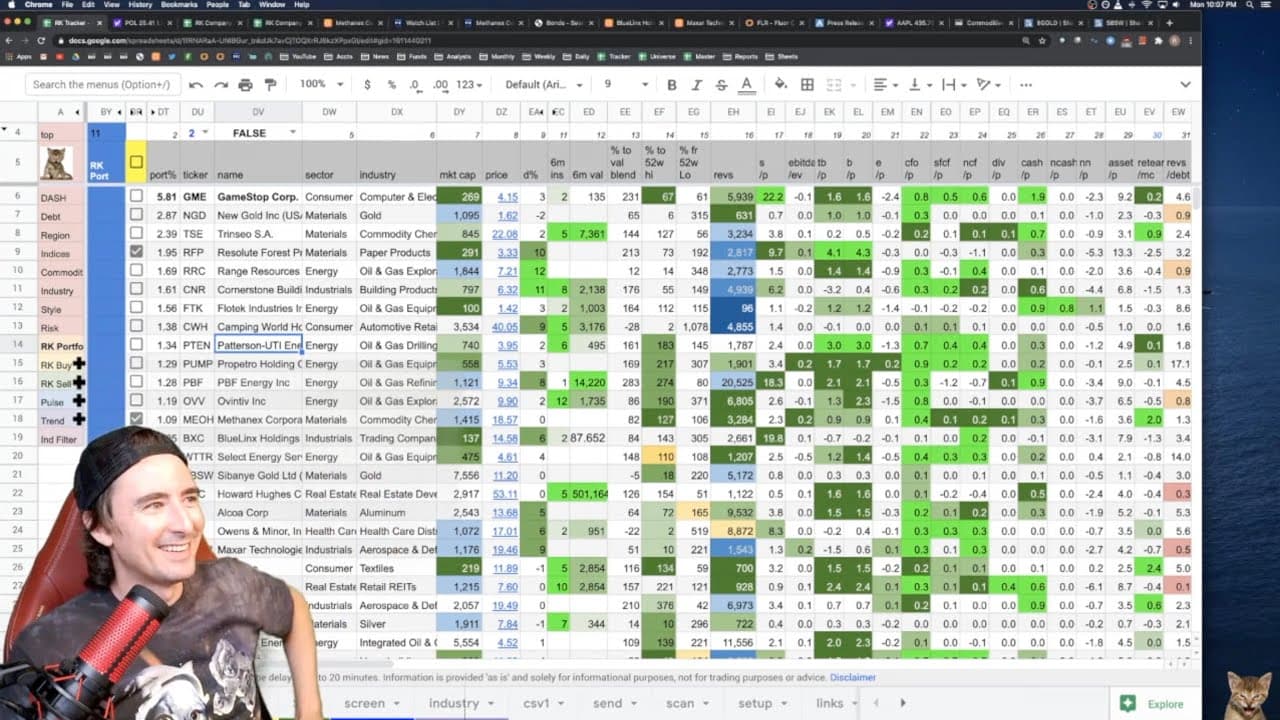Viewport: 1280px width, 720px height.
Task: Open the vertical align options
Action: [x=920, y=85]
